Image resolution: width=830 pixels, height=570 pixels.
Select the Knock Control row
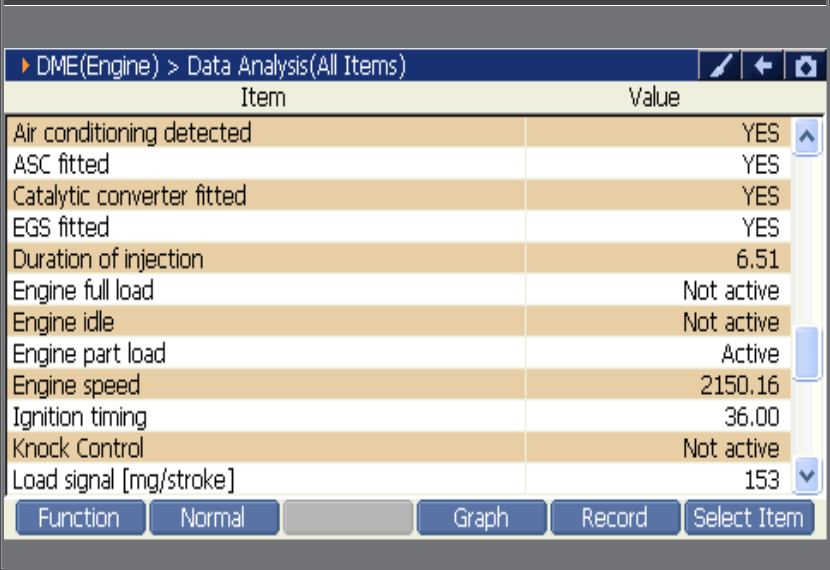[x=399, y=448]
